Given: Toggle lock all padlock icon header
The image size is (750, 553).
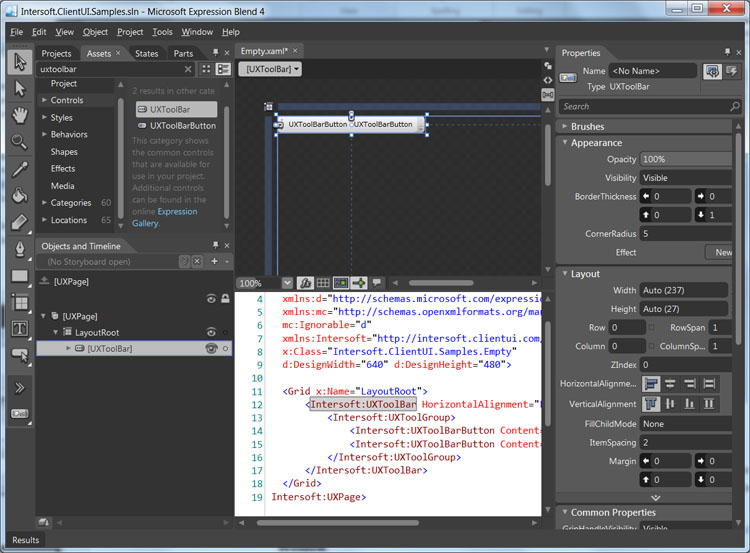Looking at the screenshot, I should pyautogui.click(x=225, y=299).
